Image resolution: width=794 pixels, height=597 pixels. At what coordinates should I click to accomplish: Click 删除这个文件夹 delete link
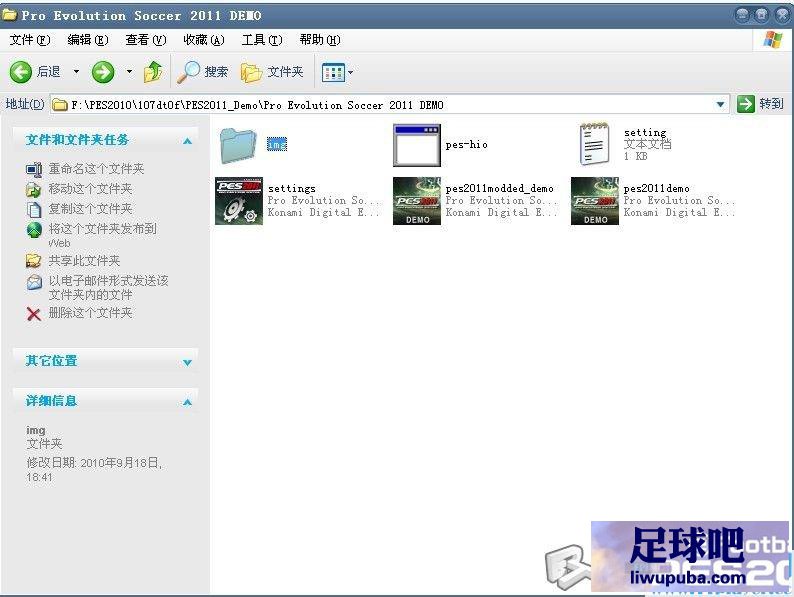90,313
